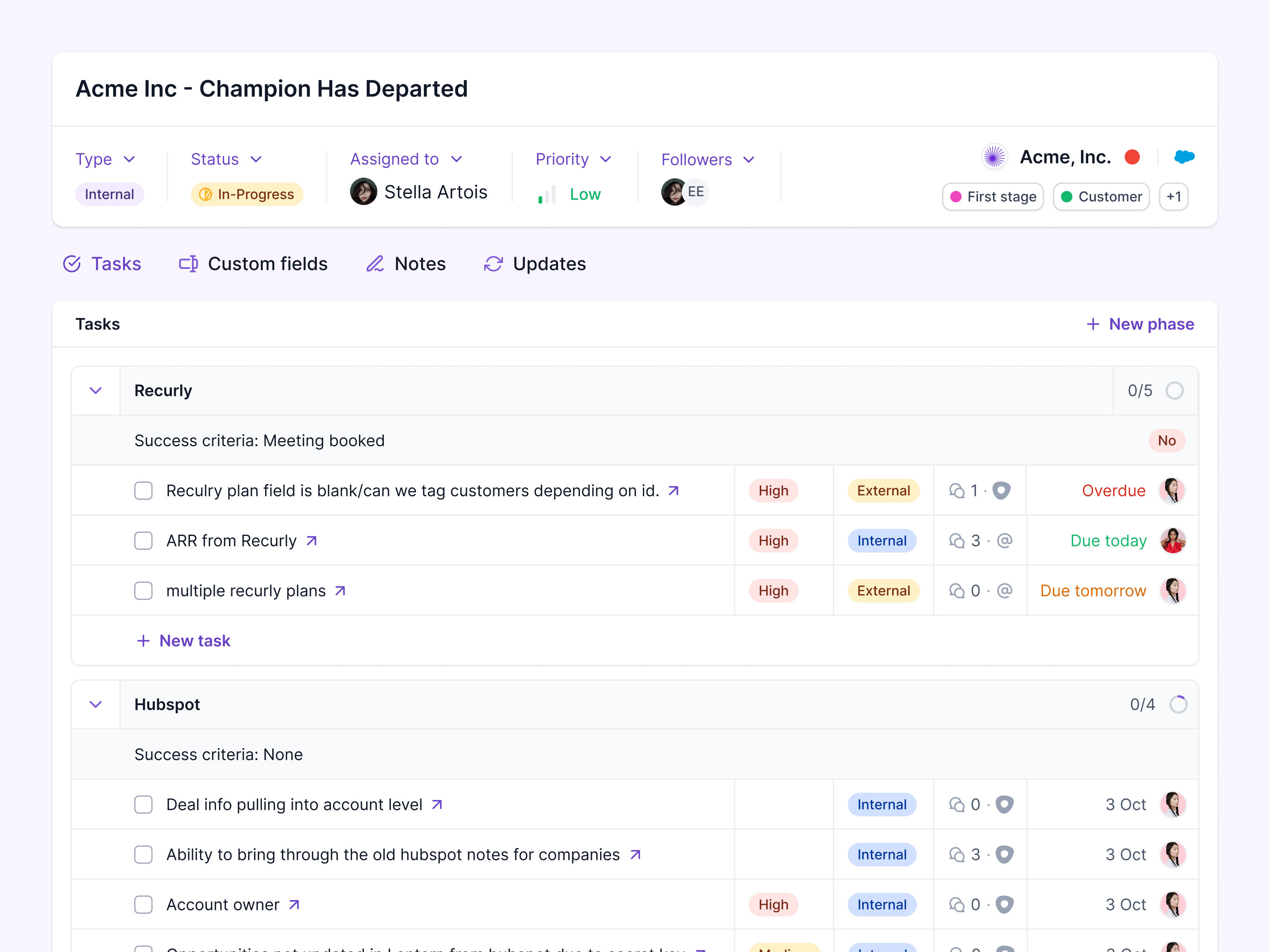Click the comment icon on ARR from Recurly

point(958,540)
